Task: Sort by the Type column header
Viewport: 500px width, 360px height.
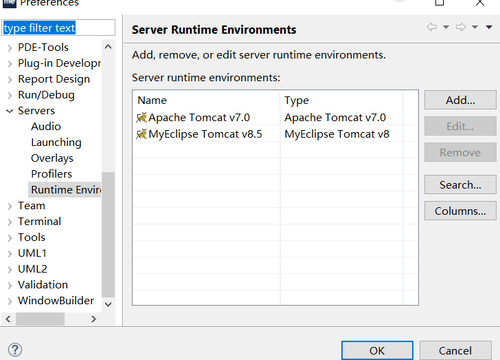Action: click(x=341, y=100)
